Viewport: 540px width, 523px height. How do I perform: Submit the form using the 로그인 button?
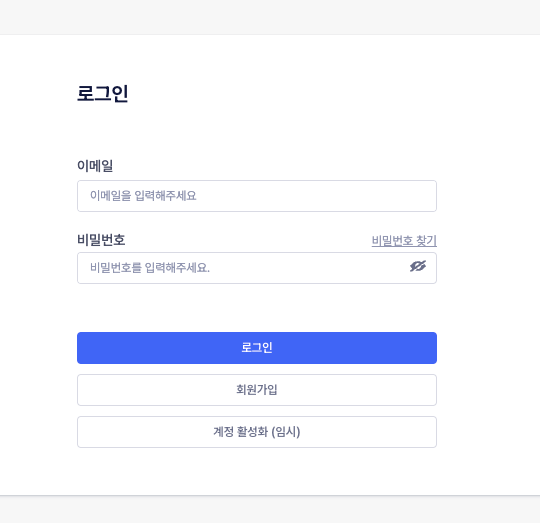tap(257, 348)
